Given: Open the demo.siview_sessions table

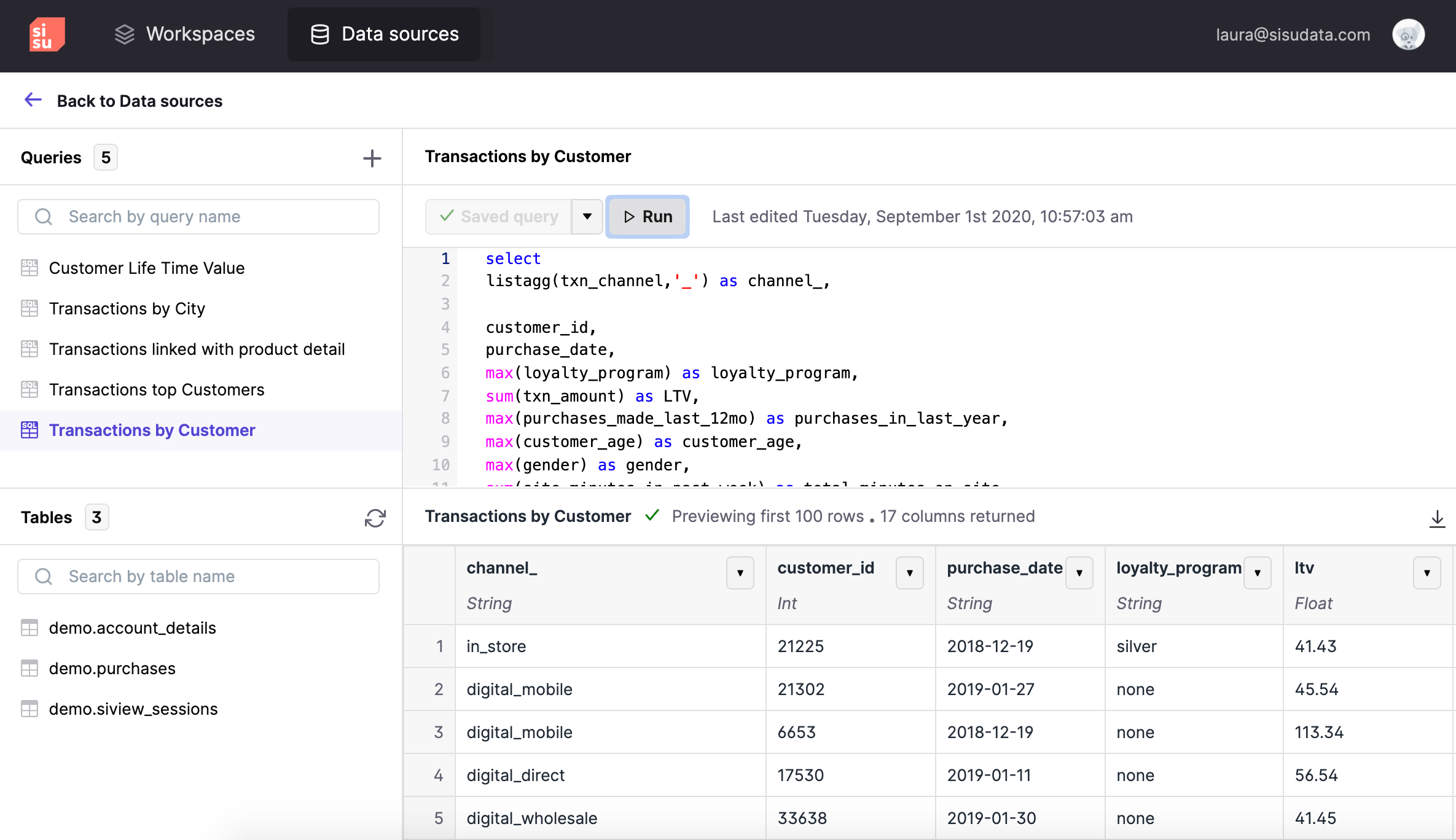Looking at the screenshot, I should (133, 709).
